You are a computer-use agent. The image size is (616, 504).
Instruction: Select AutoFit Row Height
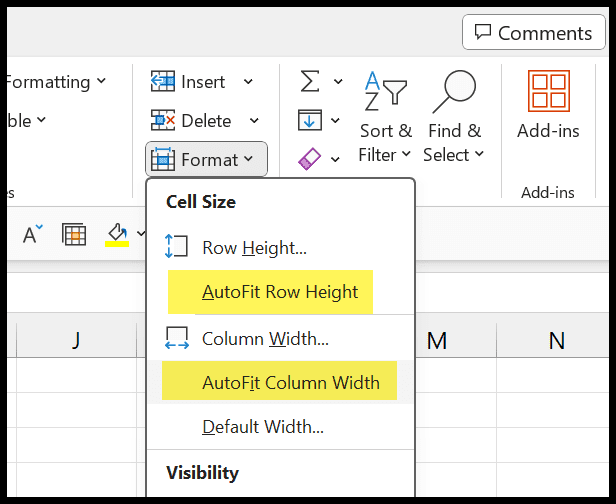tap(280, 292)
